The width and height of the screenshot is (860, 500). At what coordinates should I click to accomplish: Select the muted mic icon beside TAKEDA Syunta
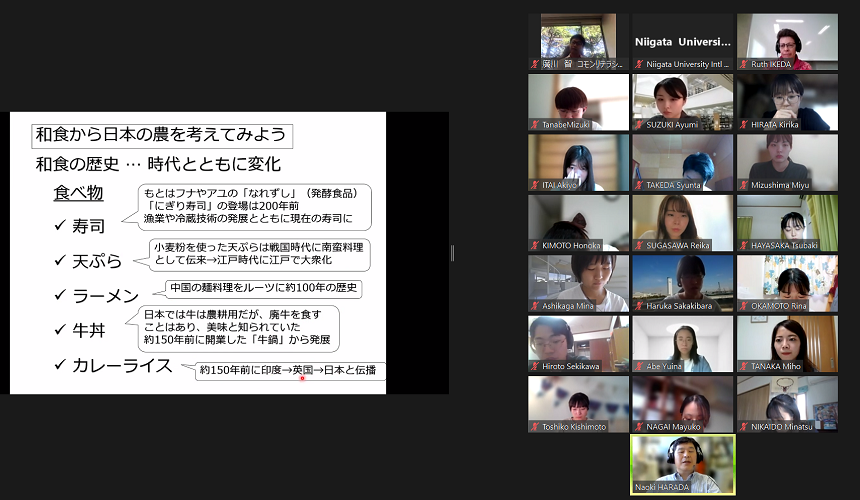(639, 185)
